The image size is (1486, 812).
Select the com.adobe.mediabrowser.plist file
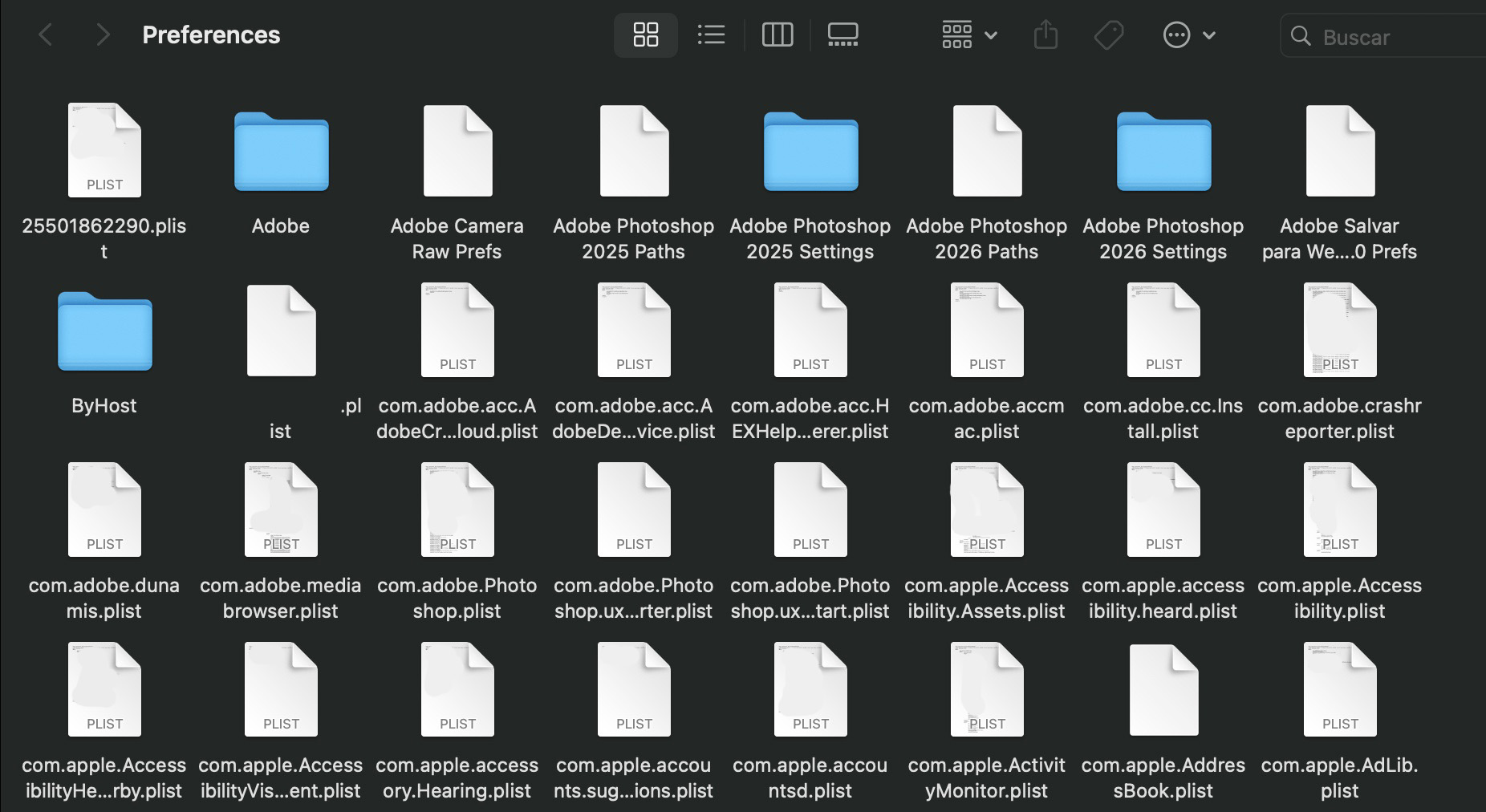[280, 508]
